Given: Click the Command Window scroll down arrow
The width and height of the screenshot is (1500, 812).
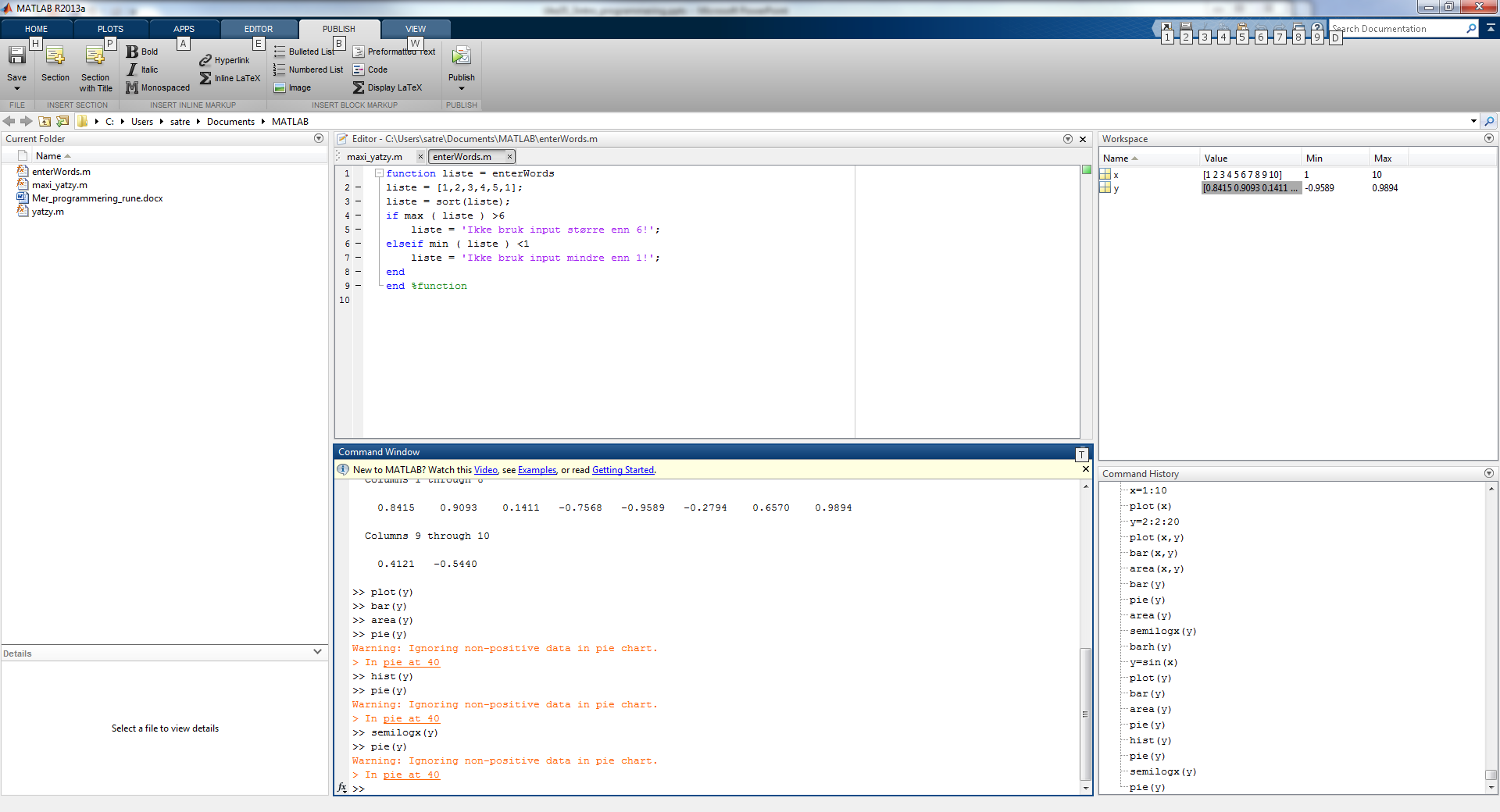Looking at the screenshot, I should pos(1086,789).
